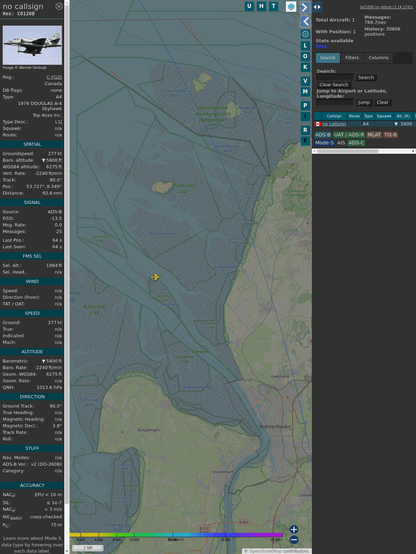Click the T map button
The image size is (416, 554).
[273, 6]
